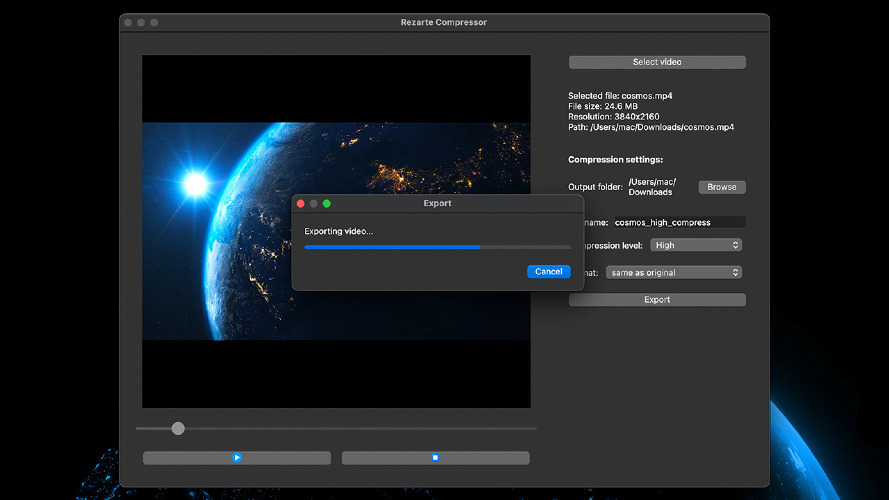
Task: Close the Export dialog with red button
Action: click(x=300, y=204)
